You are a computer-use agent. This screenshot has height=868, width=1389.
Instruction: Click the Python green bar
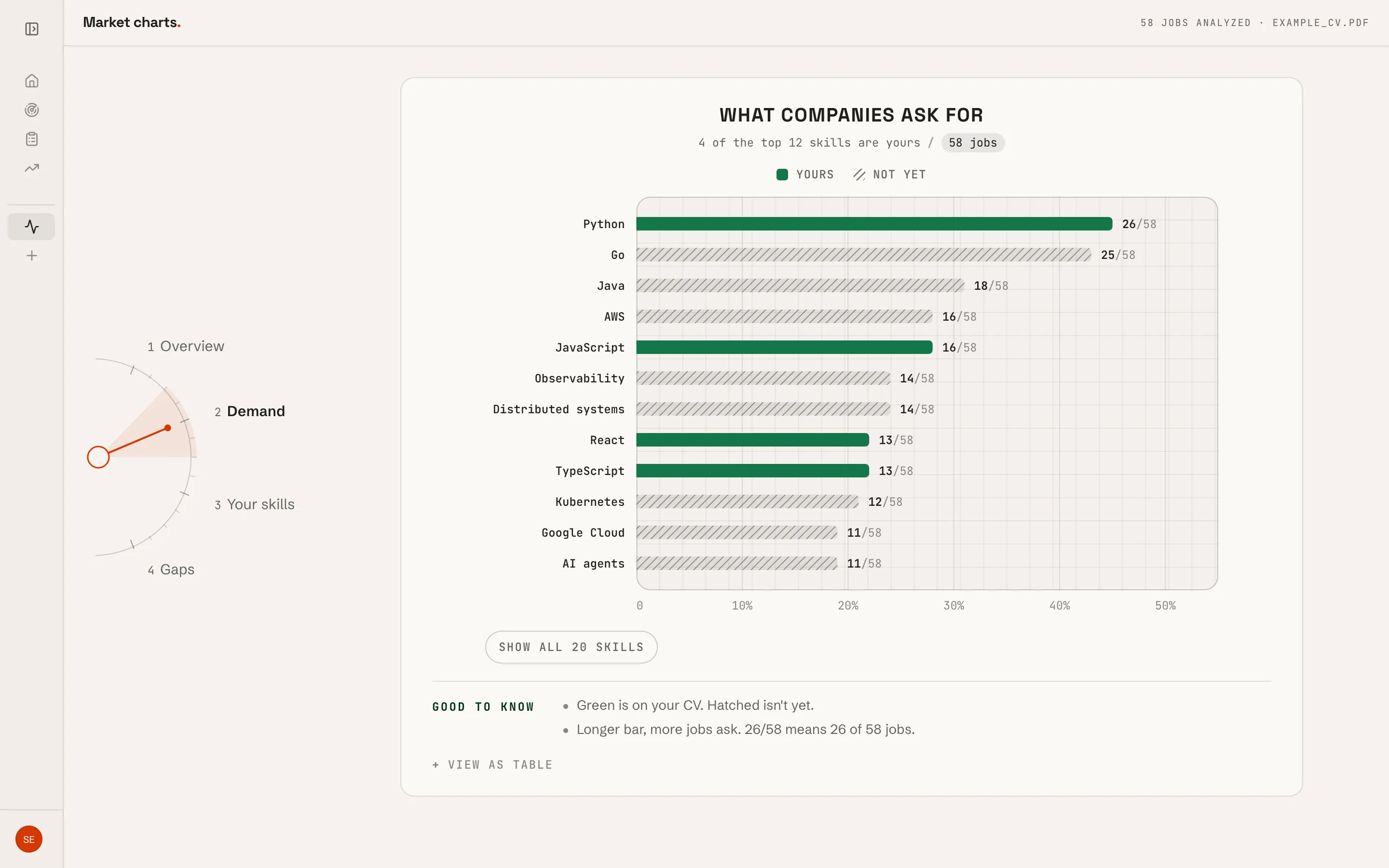pos(874,224)
